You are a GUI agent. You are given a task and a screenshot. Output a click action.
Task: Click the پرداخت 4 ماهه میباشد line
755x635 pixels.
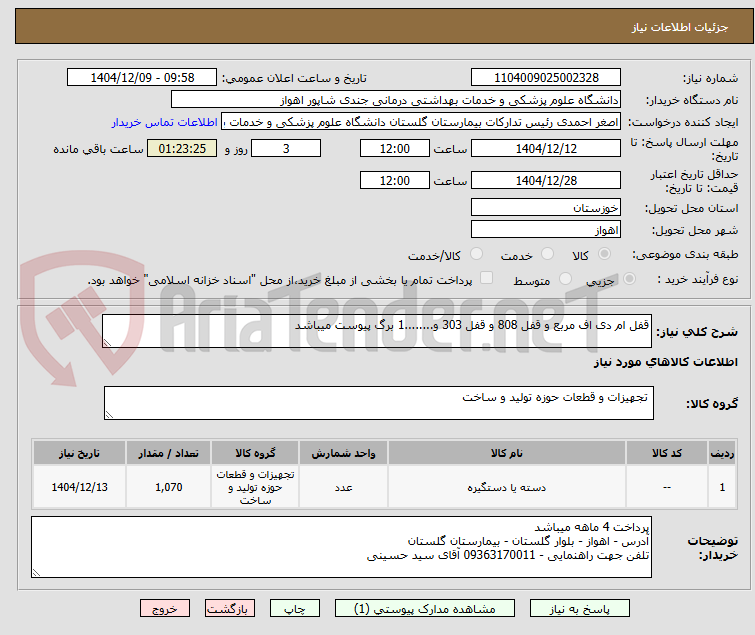[x=592, y=527]
